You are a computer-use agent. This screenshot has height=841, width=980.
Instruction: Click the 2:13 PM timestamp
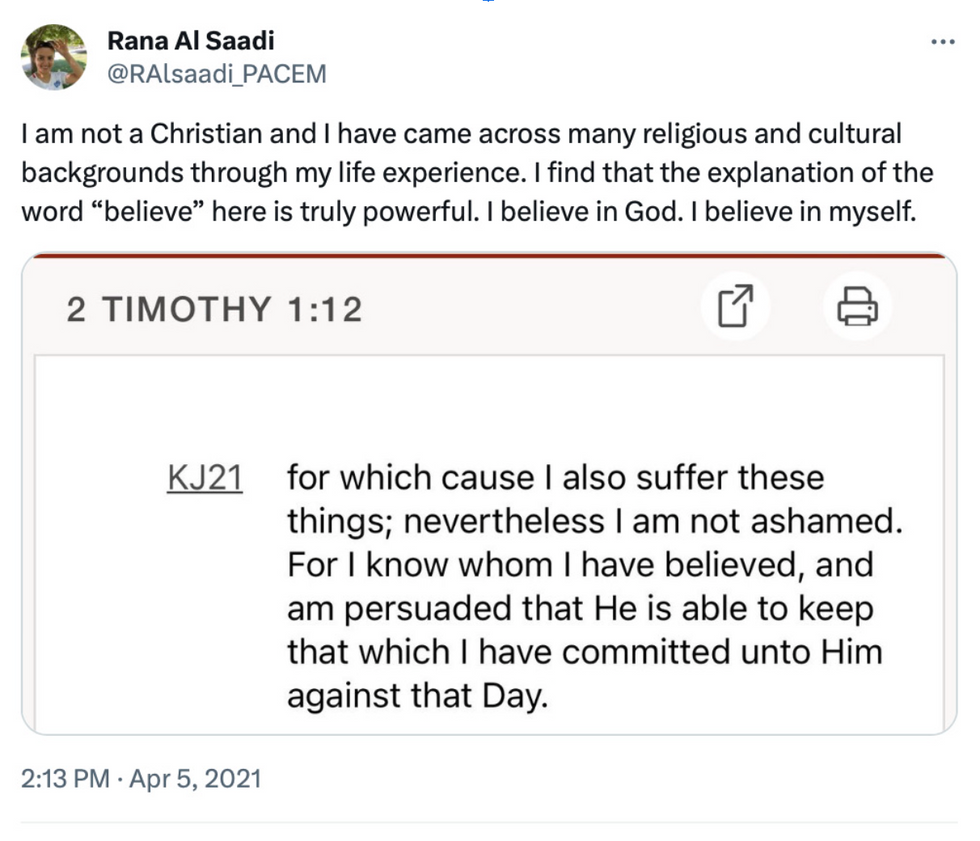point(65,778)
